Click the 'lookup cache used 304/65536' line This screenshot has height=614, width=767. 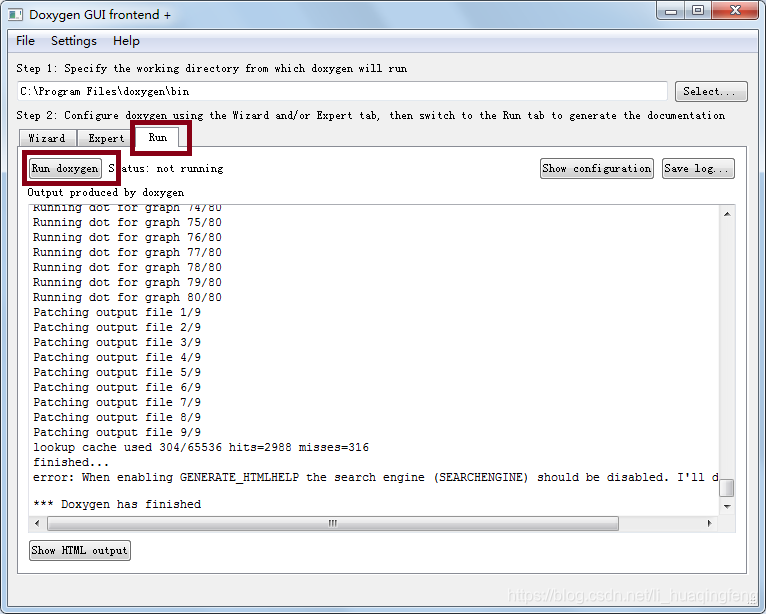(x=201, y=448)
